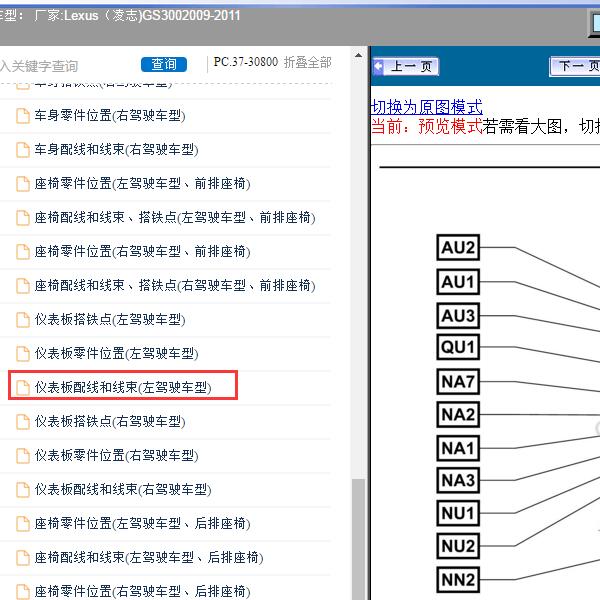Click document icon beside 座椅零件位置(左驾驶车型、后排座椅)
600x600 pixels.
pos(23,524)
